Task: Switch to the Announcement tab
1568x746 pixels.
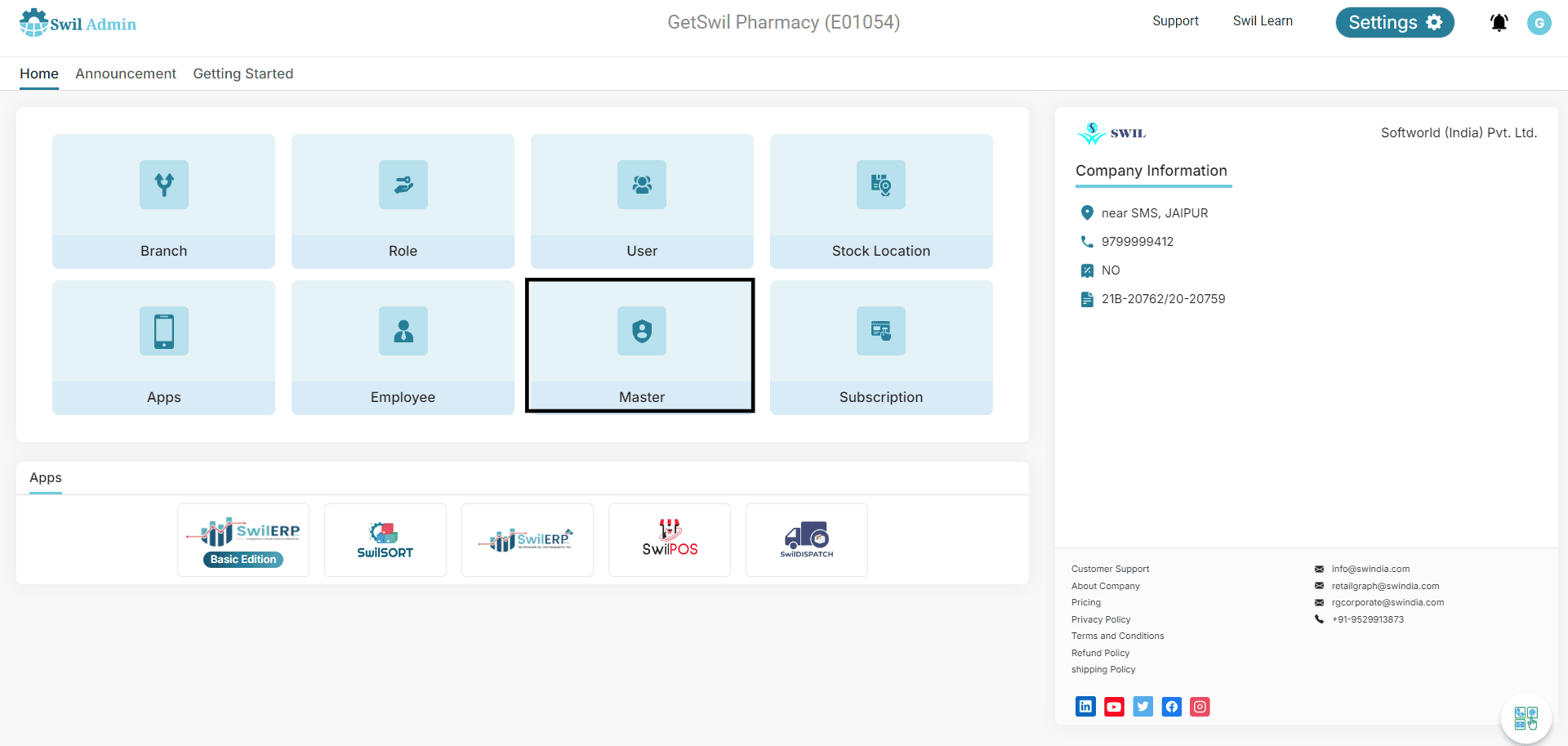Action: 126,74
